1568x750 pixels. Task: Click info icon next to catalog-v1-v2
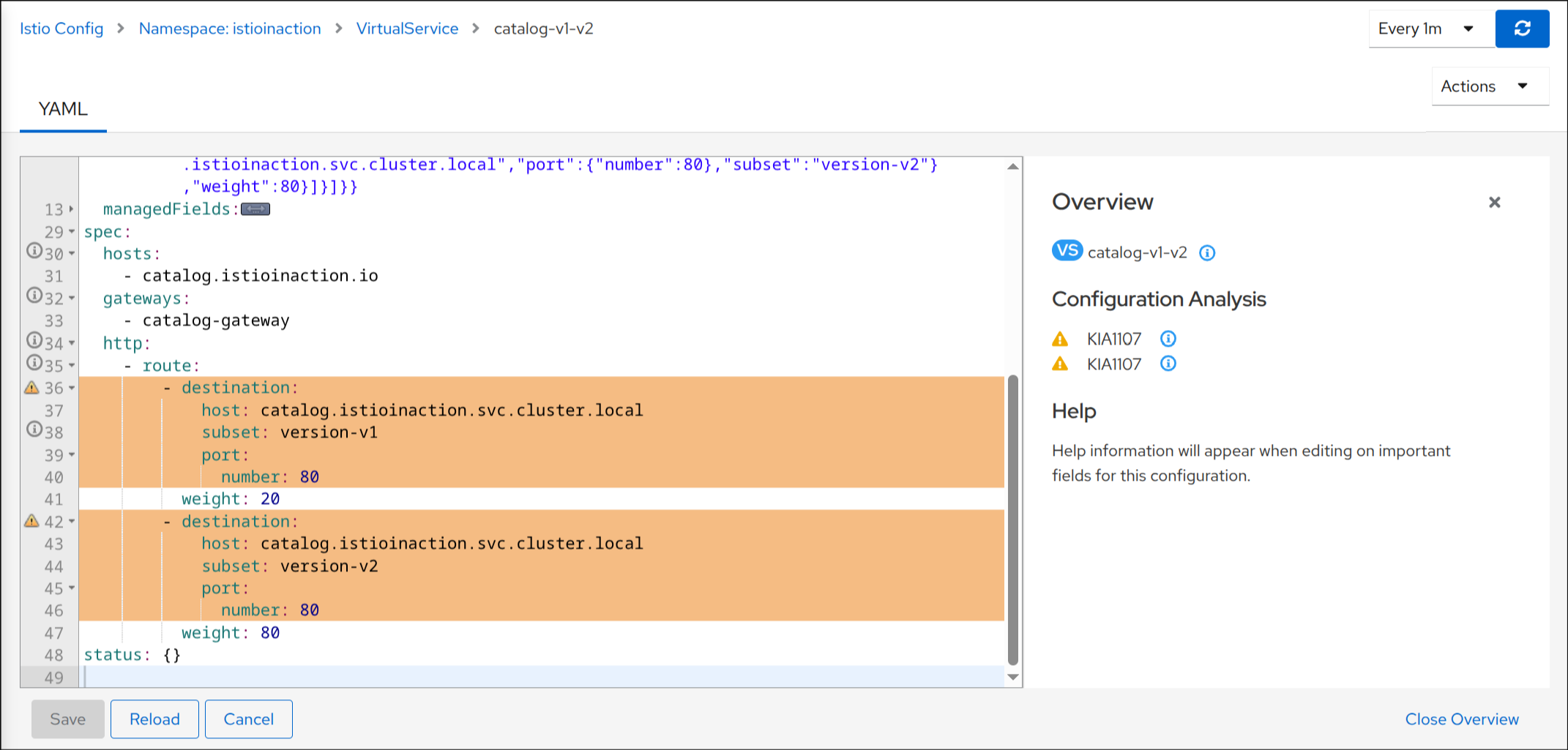[x=1207, y=253]
